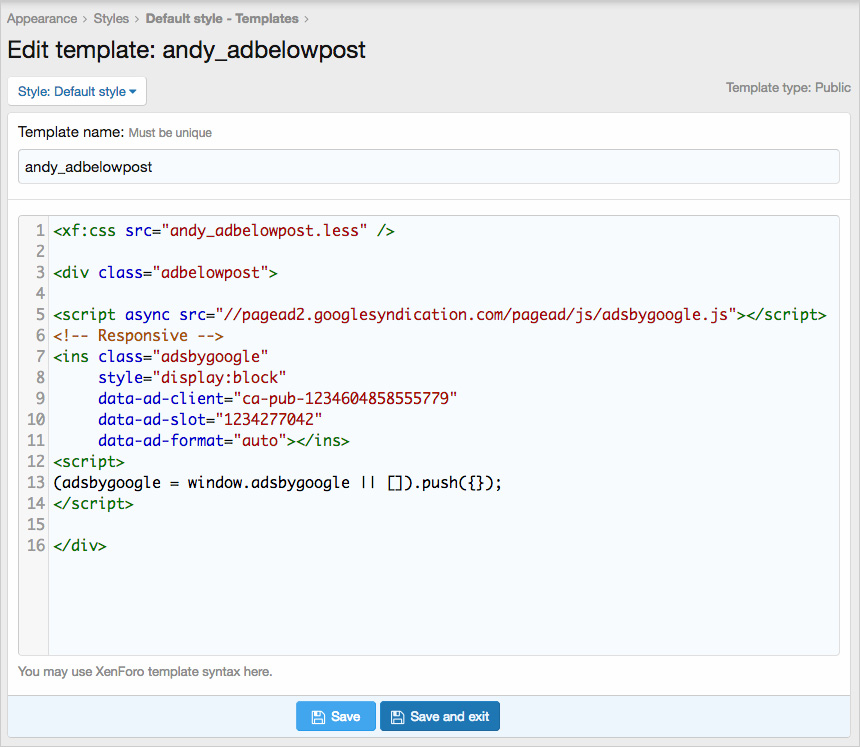Viewport: 860px width, 747px height.
Task: Click the googlesyndication script src line
Action: [x=440, y=315]
